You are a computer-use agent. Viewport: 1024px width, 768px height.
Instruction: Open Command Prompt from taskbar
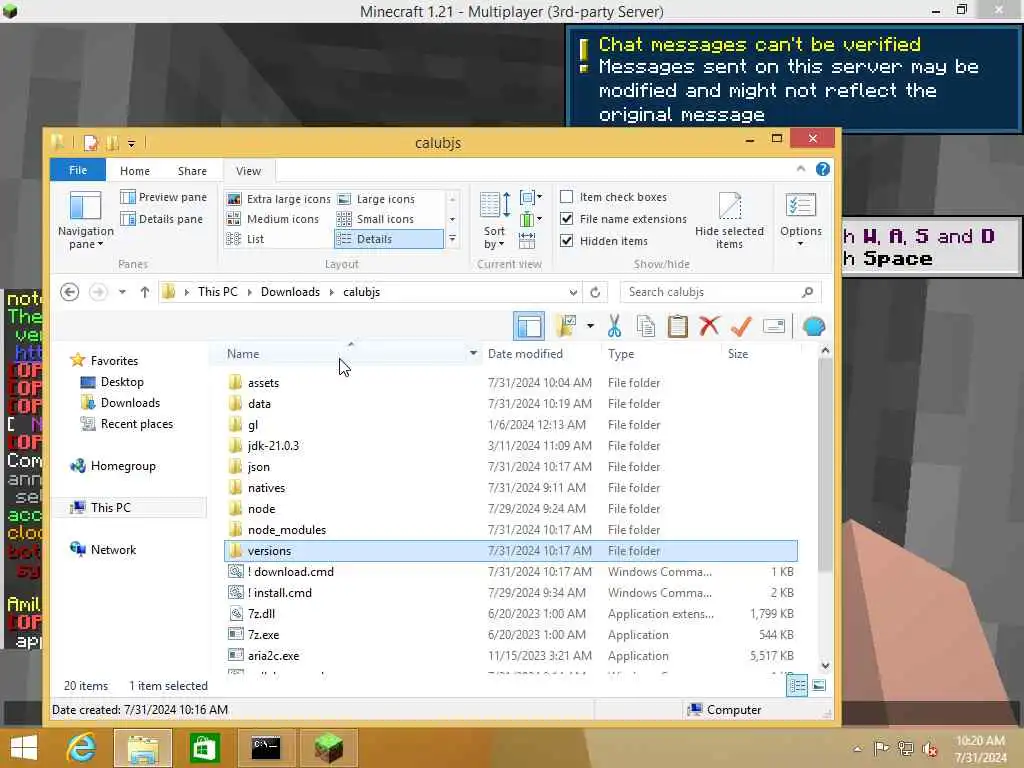click(x=266, y=748)
